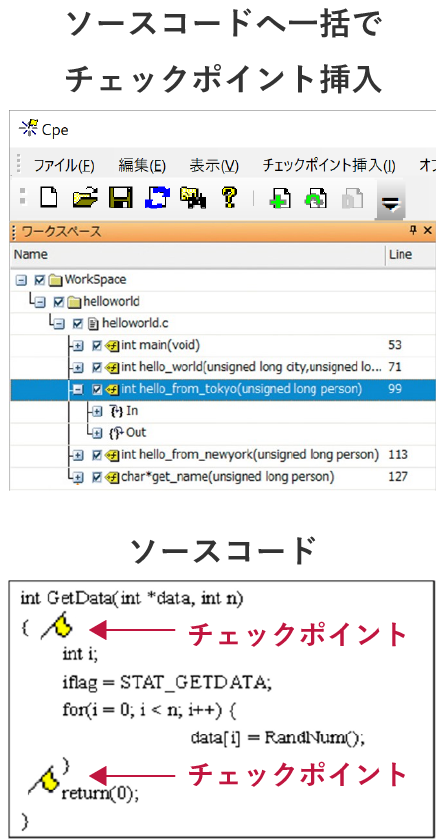Click the greyed-out document toolbar icon
Viewport: 445px width, 839px height.
[x=352, y=199]
